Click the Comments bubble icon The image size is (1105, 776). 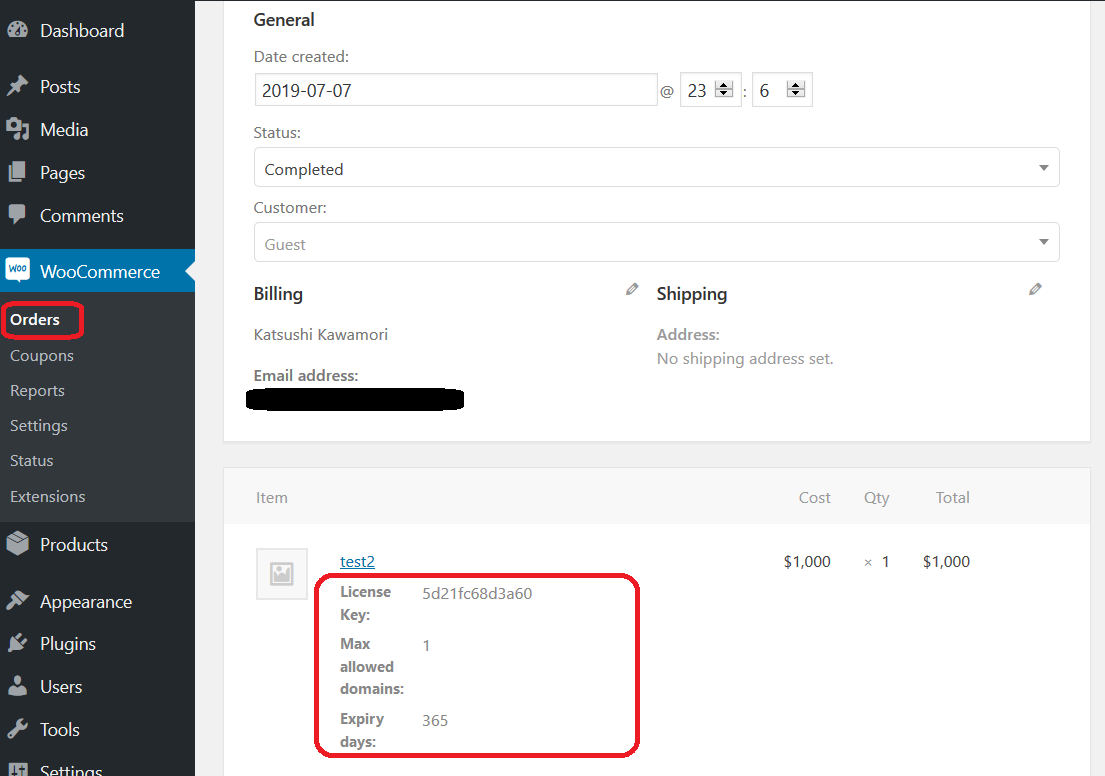(x=18, y=214)
